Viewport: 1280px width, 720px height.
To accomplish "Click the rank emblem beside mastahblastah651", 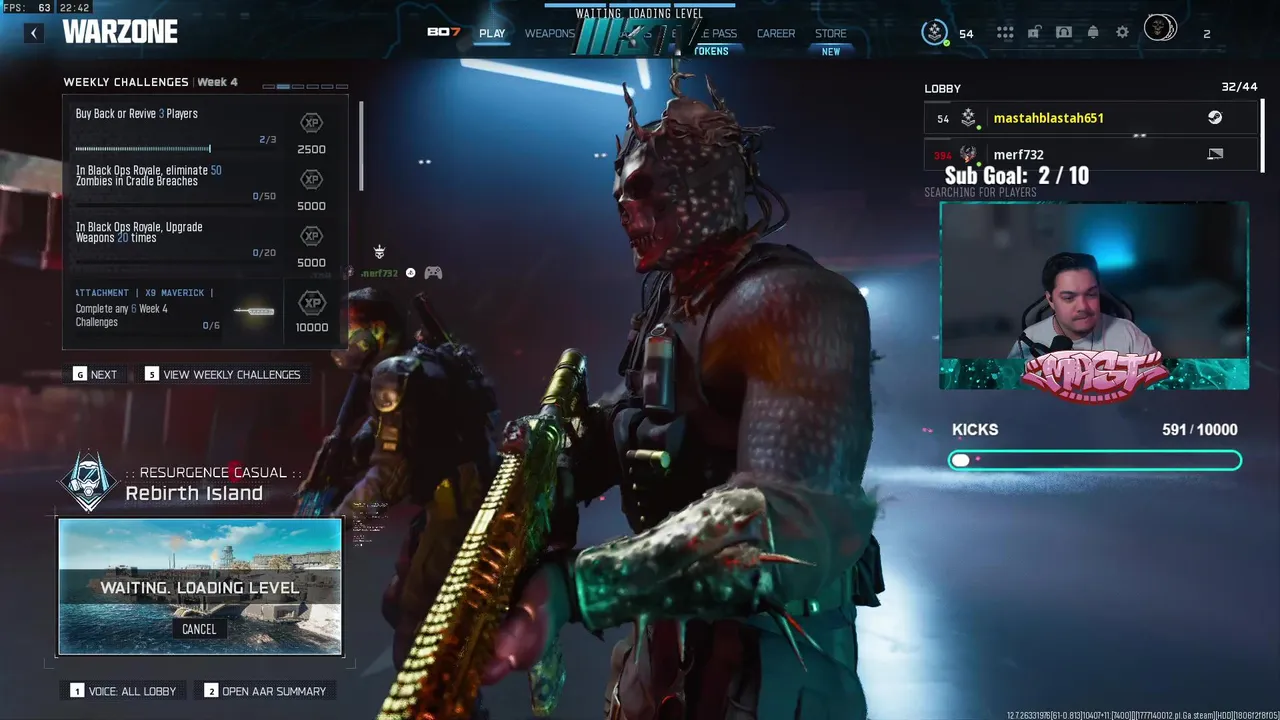I will [968, 118].
